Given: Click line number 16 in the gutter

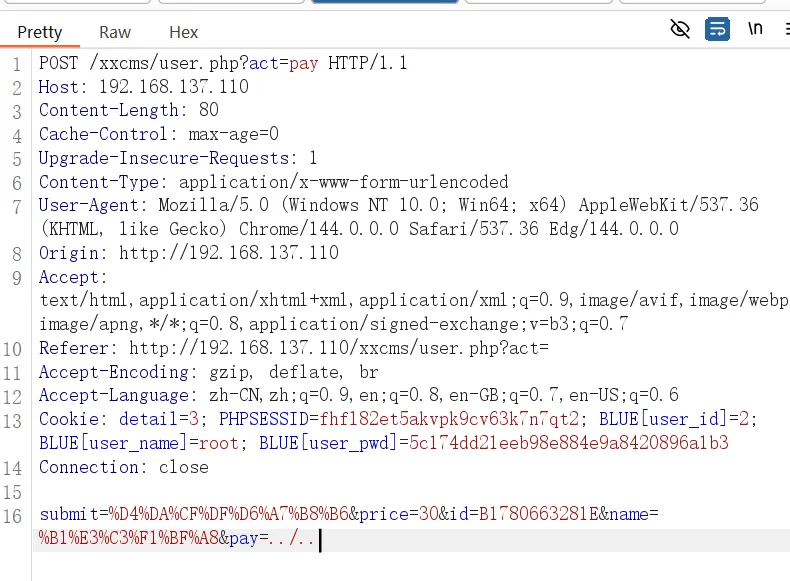Looking at the screenshot, I should click(x=13, y=516).
